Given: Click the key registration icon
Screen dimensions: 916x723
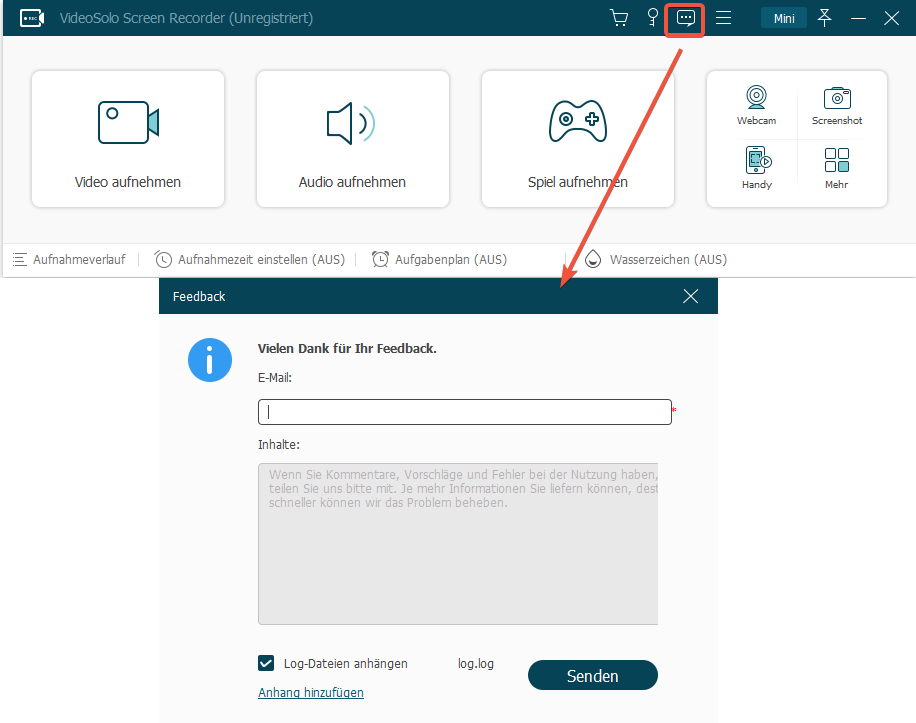Looking at the screenshot, I should (x=653, y=18).
